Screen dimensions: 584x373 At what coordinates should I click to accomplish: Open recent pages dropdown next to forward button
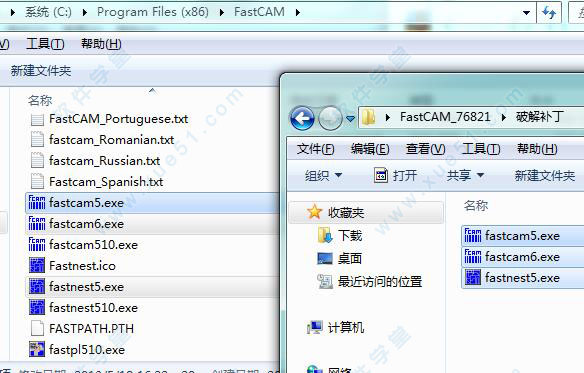pos(350,119)
